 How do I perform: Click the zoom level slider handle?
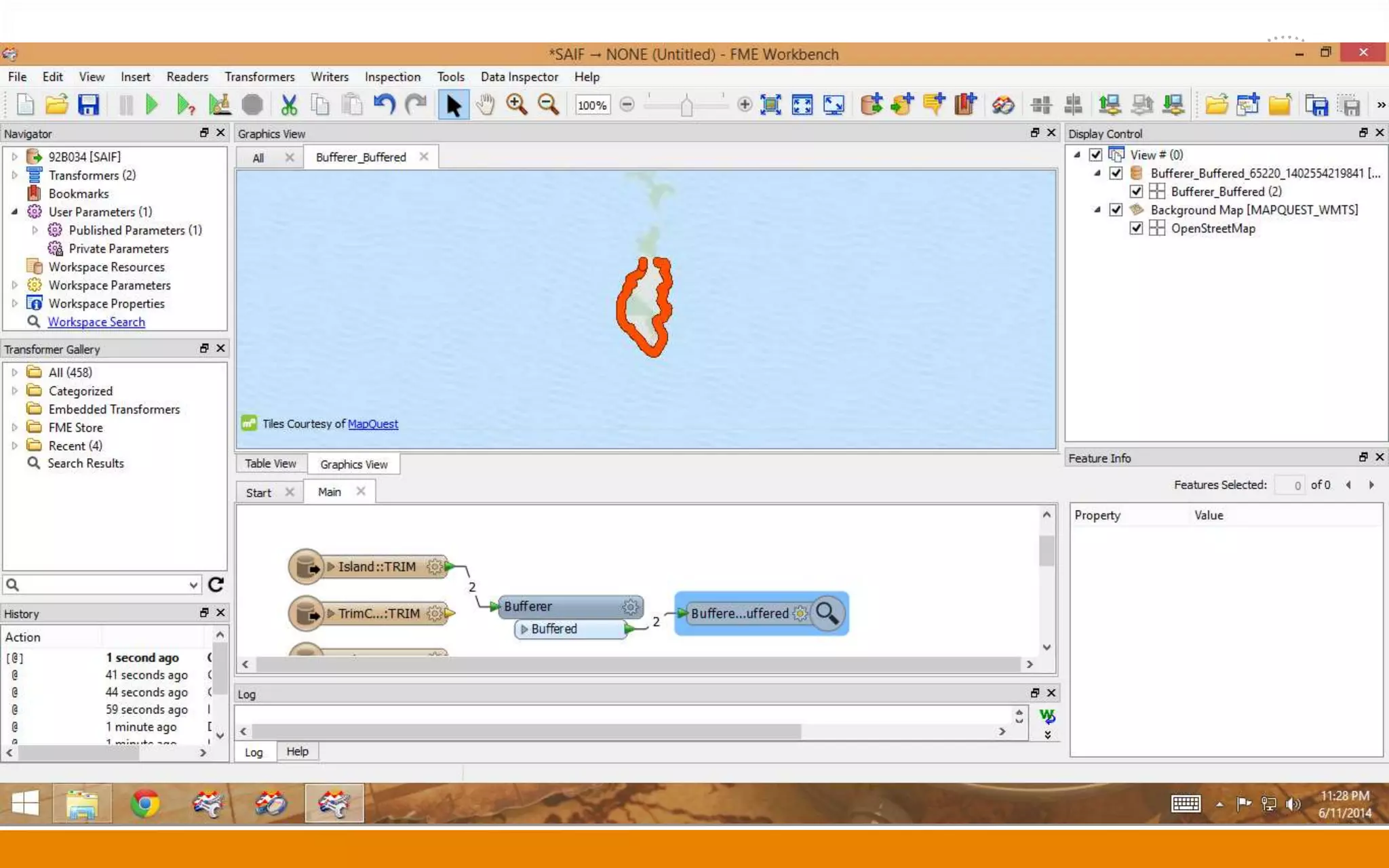[686, 106]
